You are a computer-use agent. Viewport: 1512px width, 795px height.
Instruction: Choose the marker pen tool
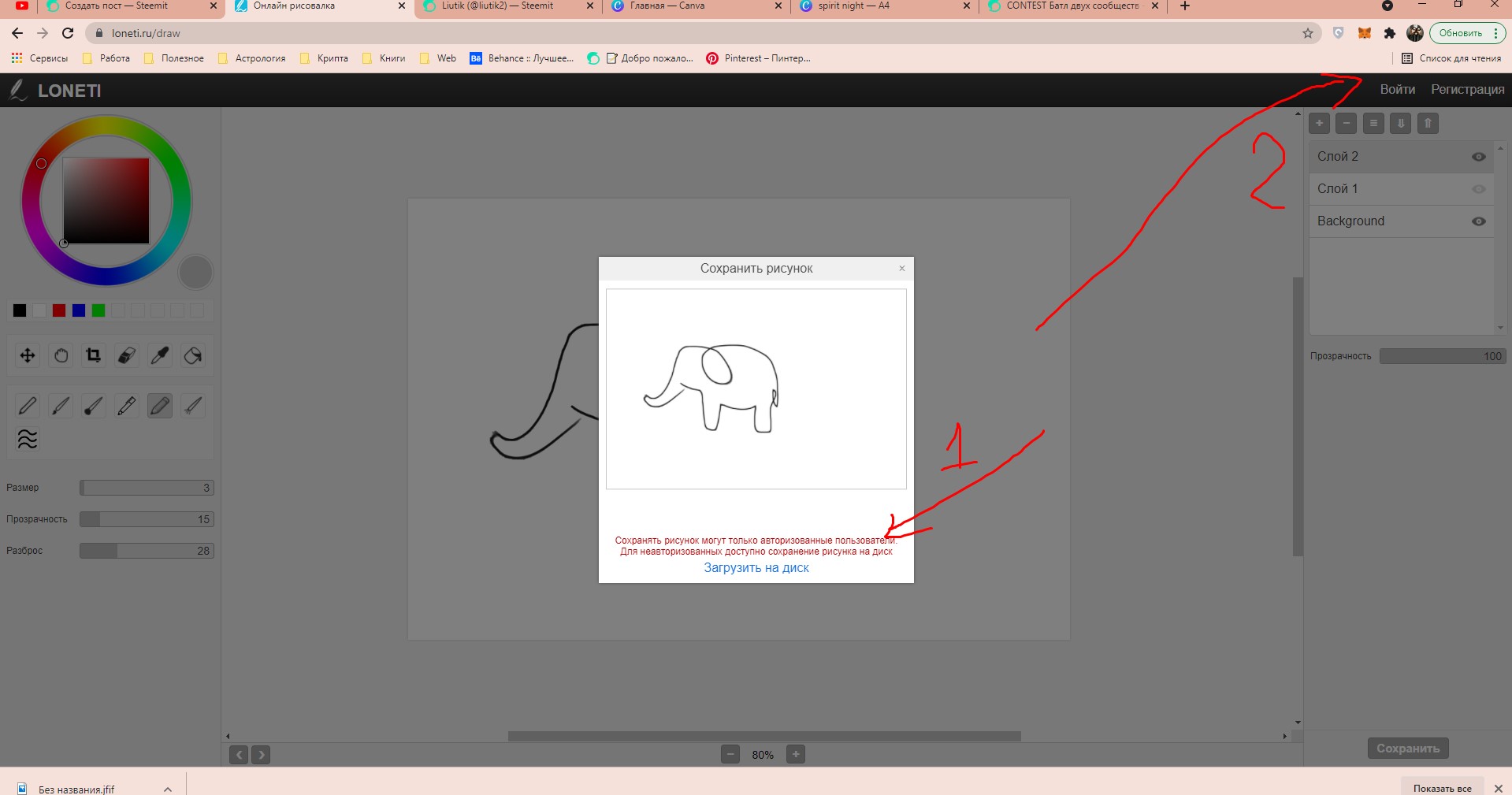coord(127,406)
